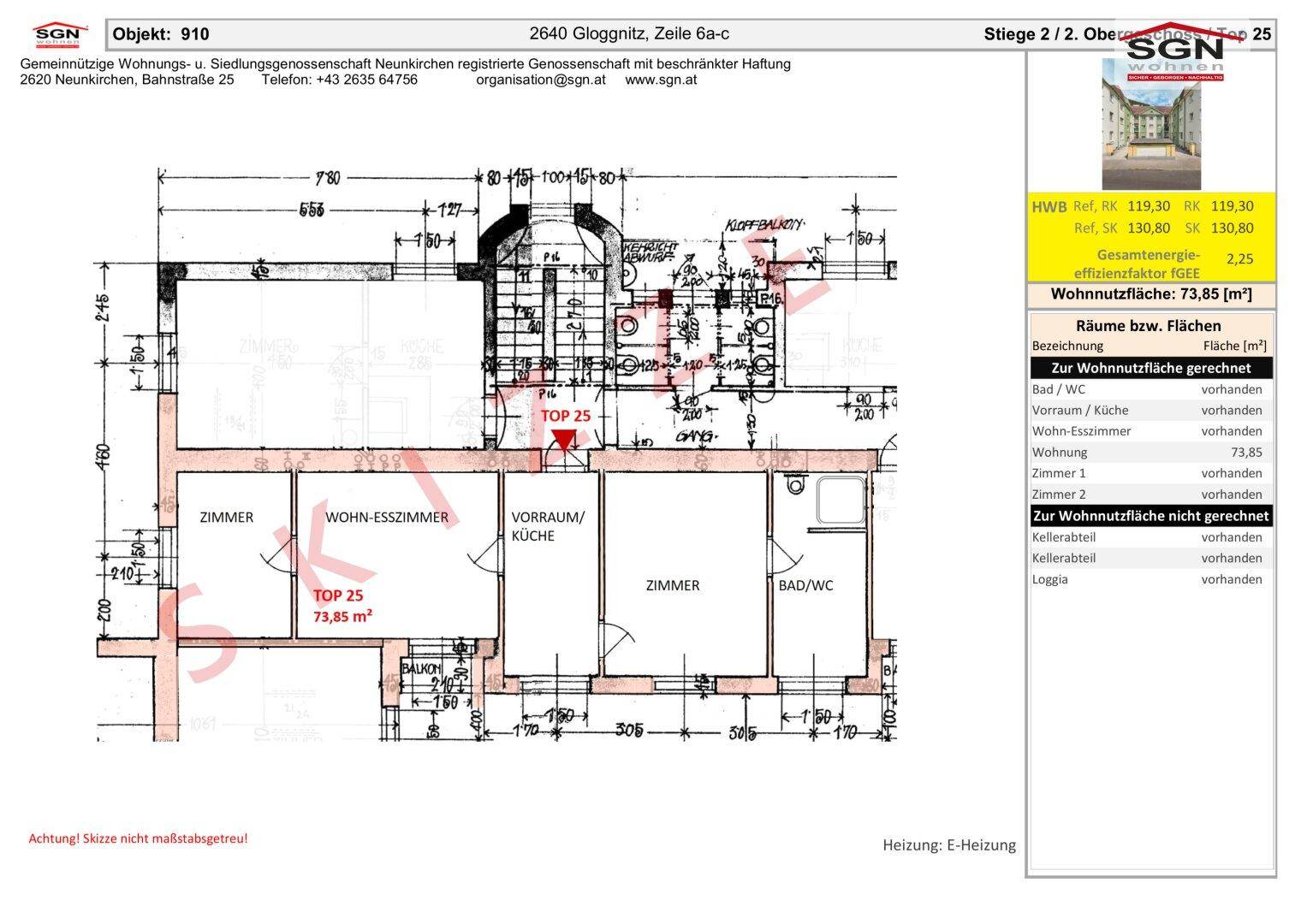
Task: Click the red entrance triangle below TOP 25
Action: click(x=563, y=440)
